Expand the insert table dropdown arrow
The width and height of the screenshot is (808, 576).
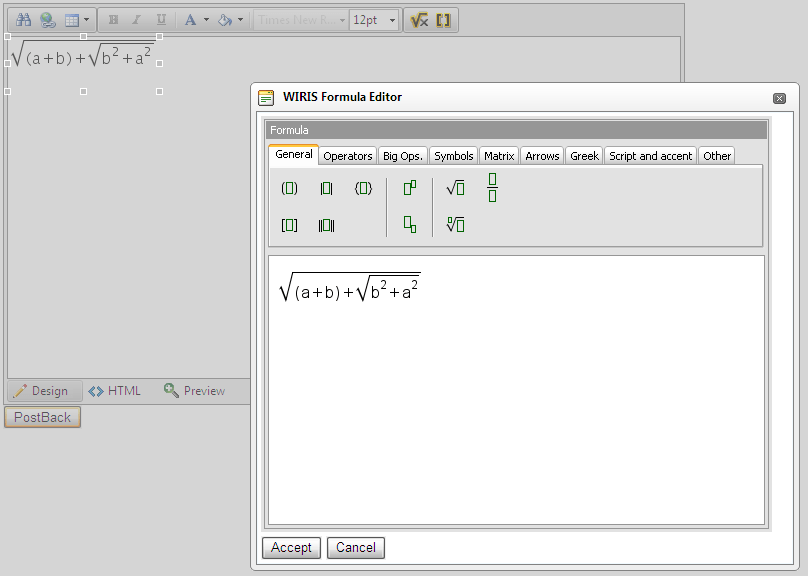[86, 20]
